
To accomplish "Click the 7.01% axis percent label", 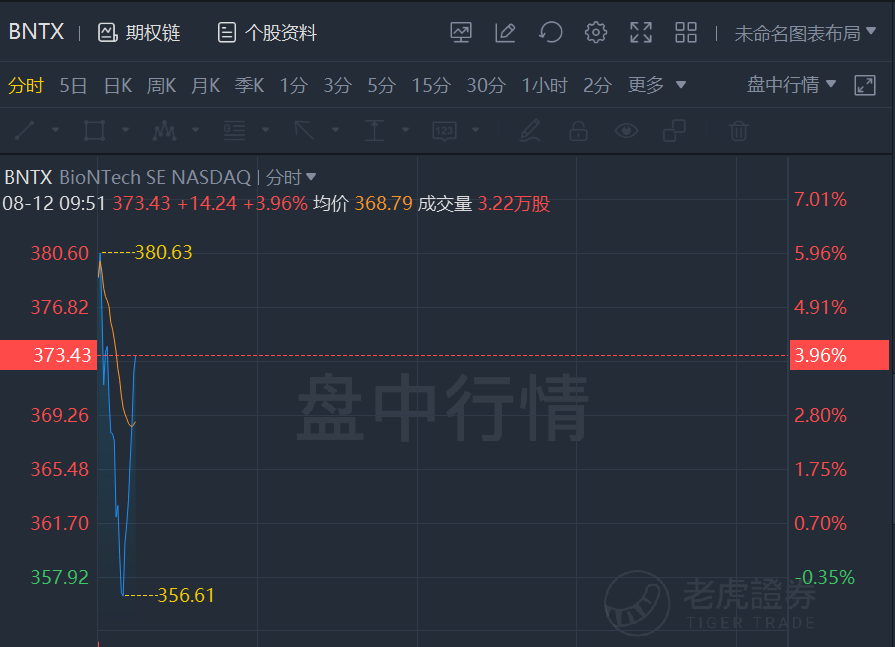I will click(820, 199).
